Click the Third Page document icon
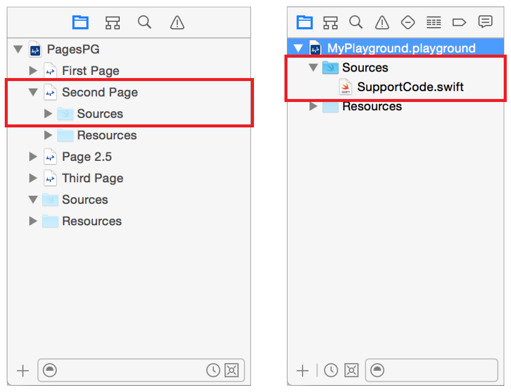Image resolution: width=511 pixels, height=392 pixels. [x=50, y=178]
